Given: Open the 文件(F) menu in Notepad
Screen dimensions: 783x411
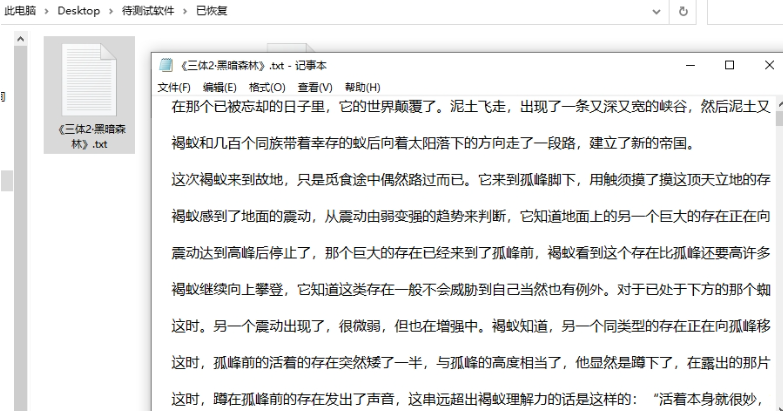Looking at the screenshot, I should tap(174, 87).
